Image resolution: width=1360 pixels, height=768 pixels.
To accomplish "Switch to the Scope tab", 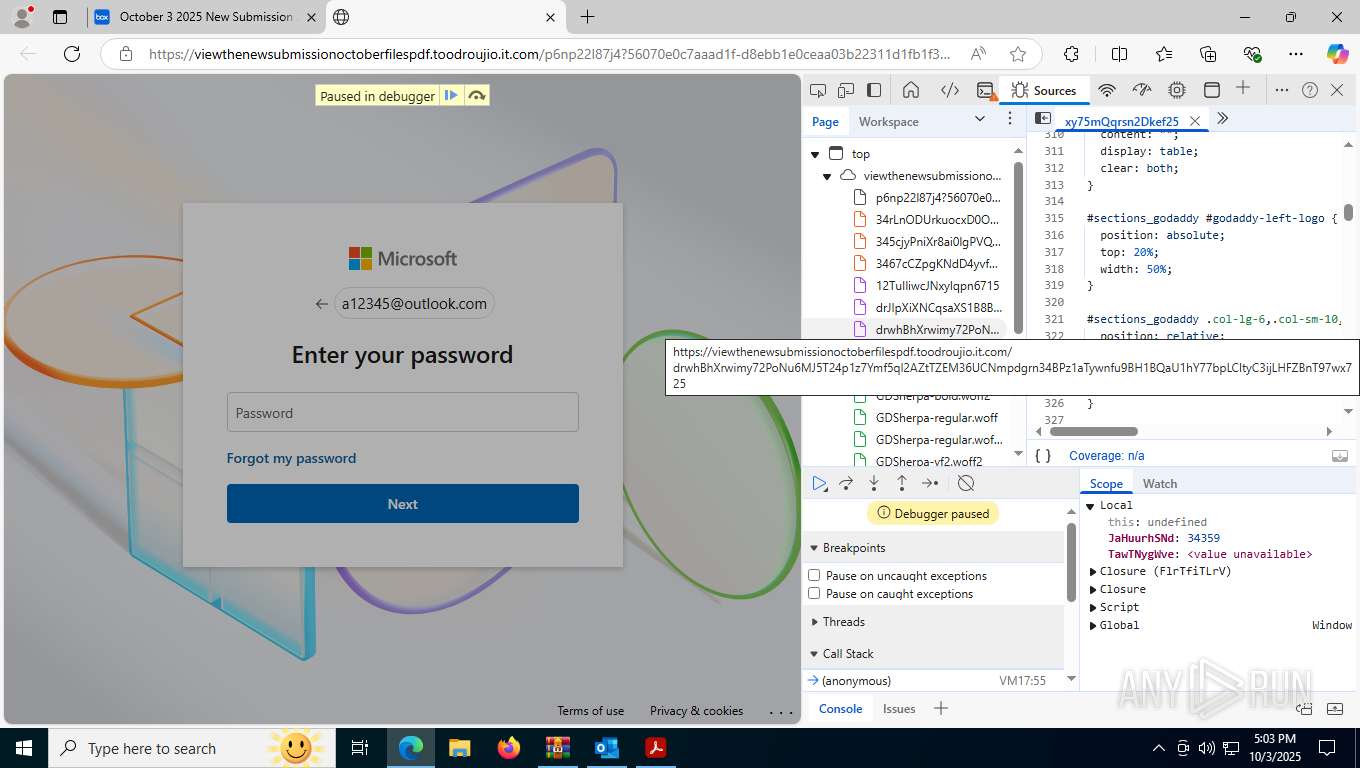I will click(x=1106, y=483).
